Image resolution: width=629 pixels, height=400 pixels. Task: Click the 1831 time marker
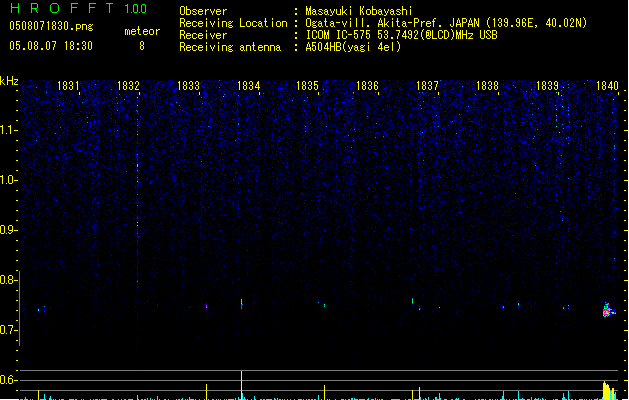68,86
